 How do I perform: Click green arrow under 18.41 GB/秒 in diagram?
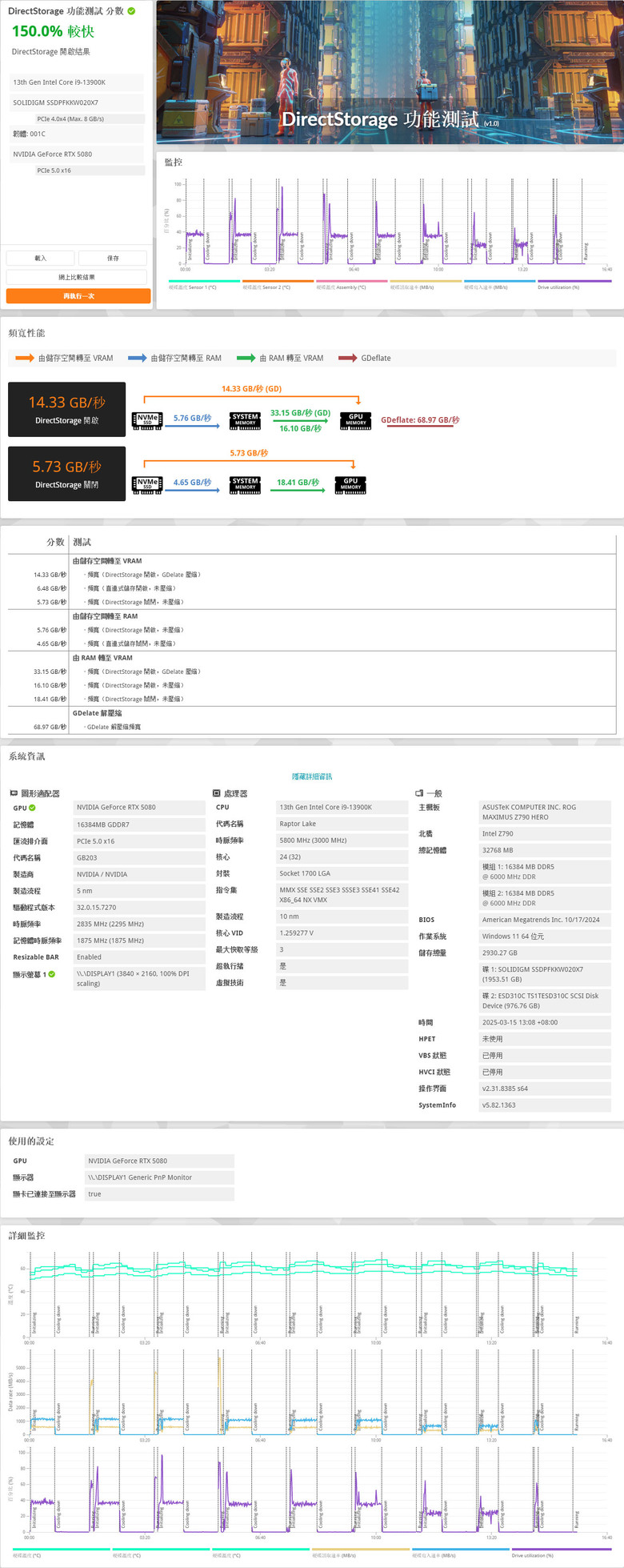tap(297, 490)
